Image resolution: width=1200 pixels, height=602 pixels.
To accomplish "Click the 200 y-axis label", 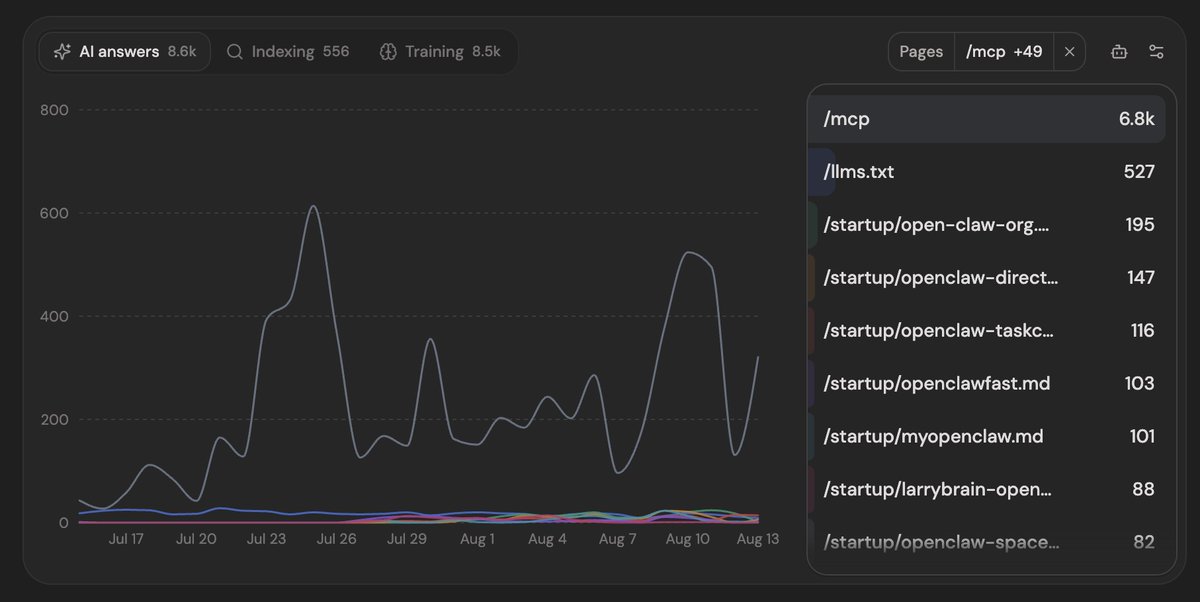I will pos(54,419).
